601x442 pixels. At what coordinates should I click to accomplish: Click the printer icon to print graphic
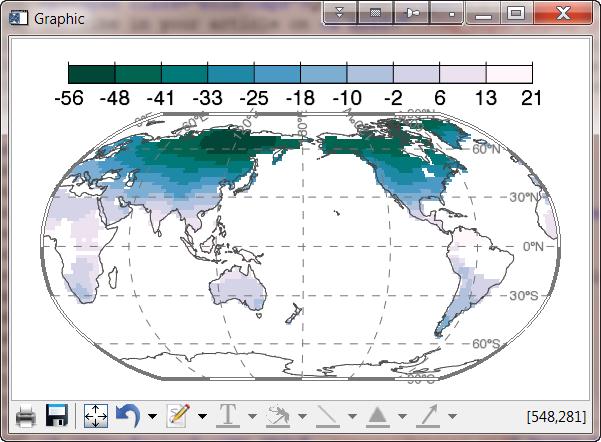pos(26,416)
